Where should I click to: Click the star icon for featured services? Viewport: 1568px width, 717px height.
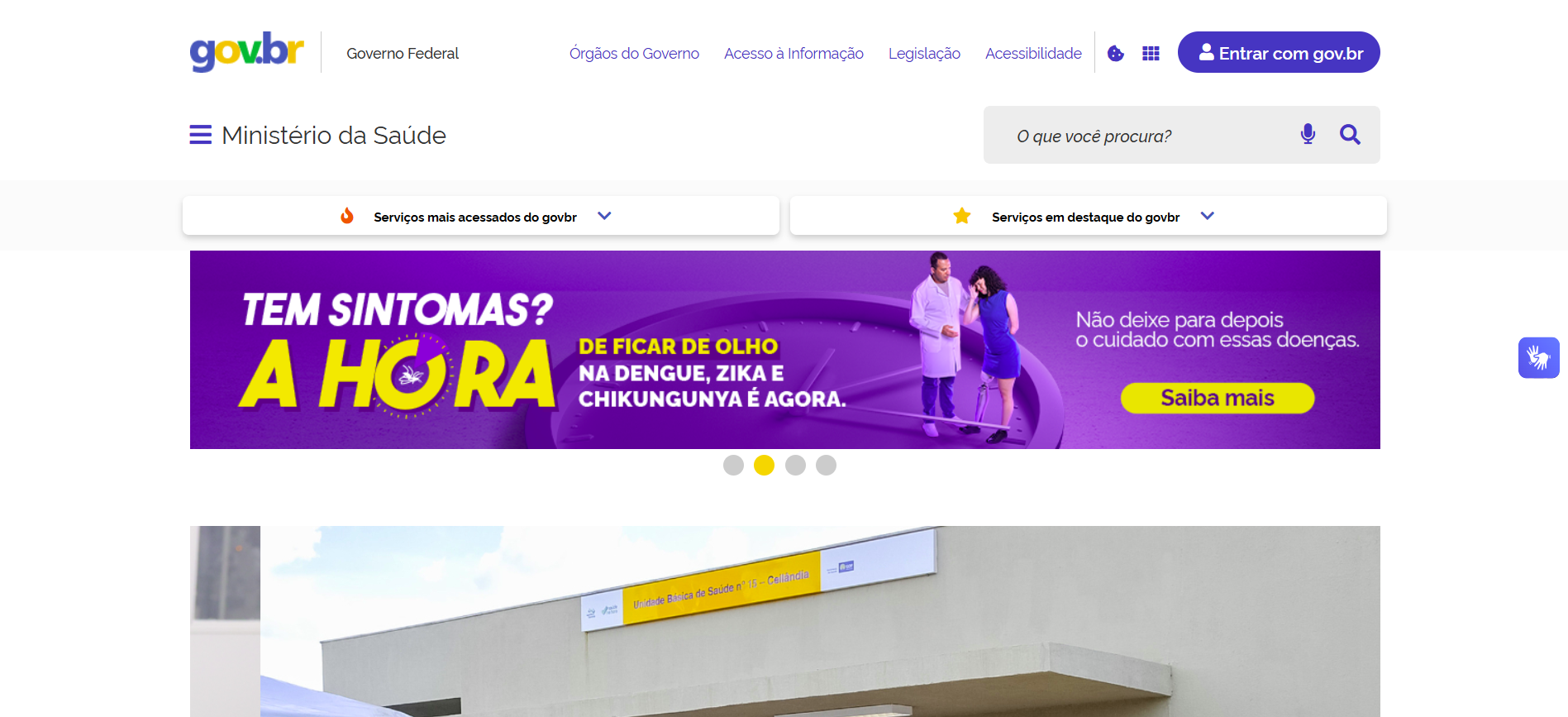pos(962,216)
